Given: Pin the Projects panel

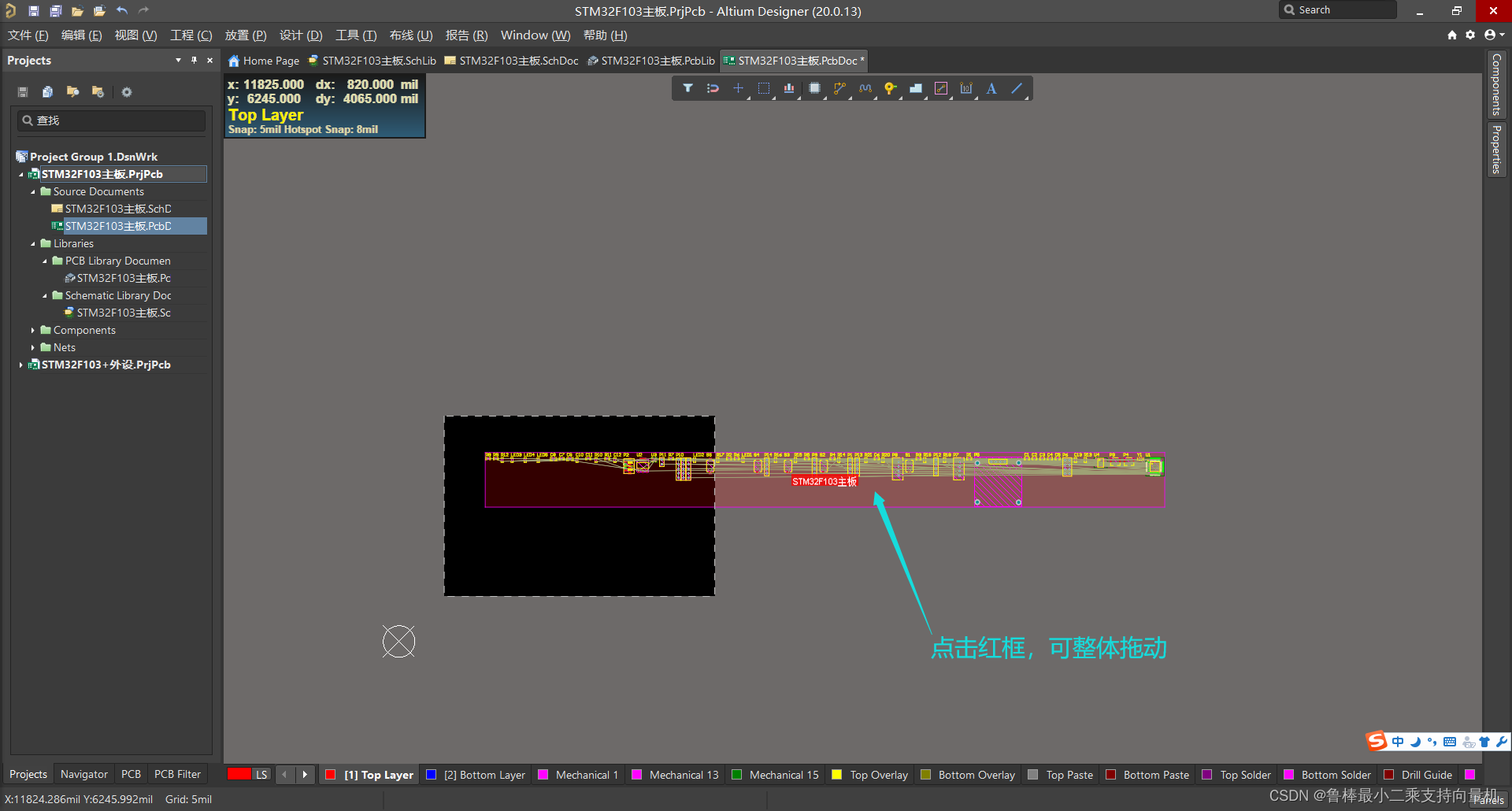Looking at the screenshot, I should (194, 60).
